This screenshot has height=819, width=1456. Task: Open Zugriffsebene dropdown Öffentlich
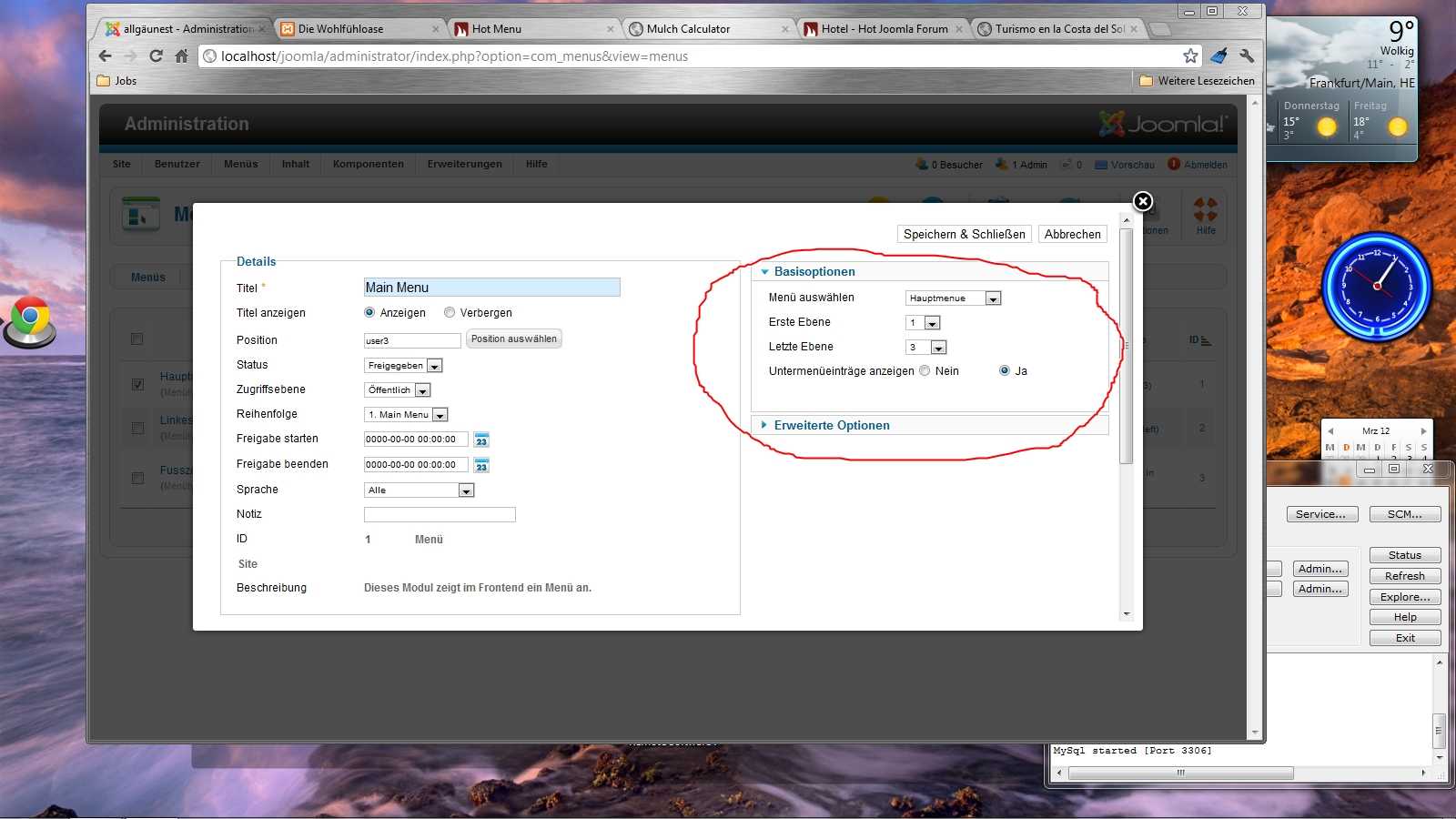coord(397,389)
